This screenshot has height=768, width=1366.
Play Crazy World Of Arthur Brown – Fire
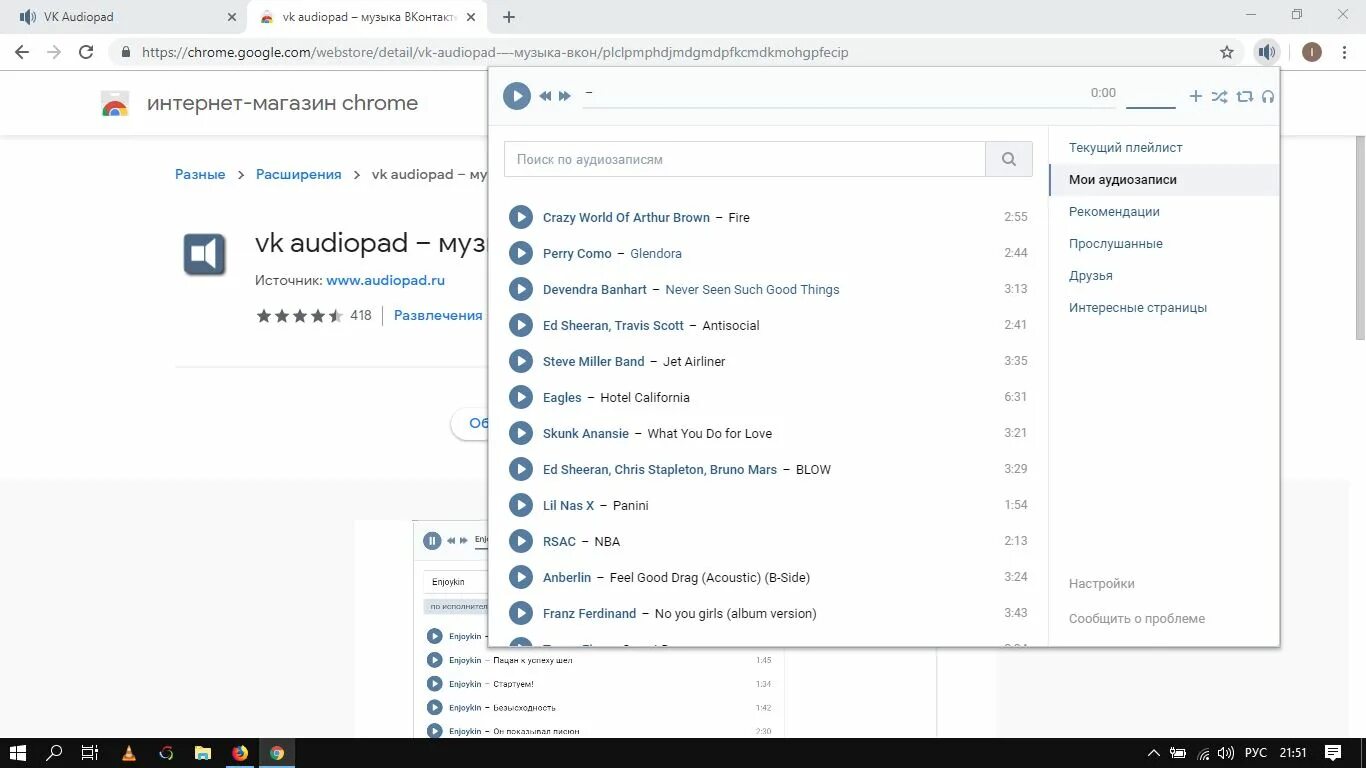click(520, 217)
